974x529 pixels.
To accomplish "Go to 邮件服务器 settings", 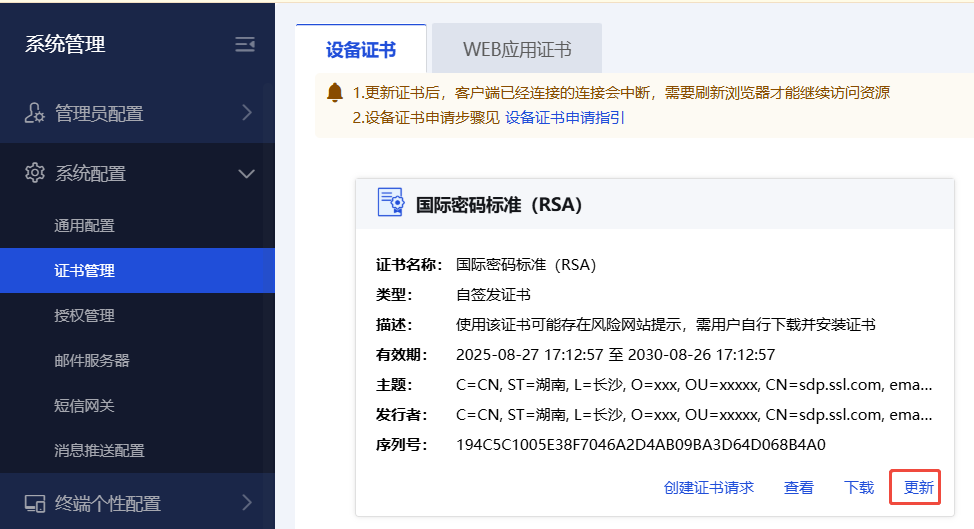I will click(91, 361).
